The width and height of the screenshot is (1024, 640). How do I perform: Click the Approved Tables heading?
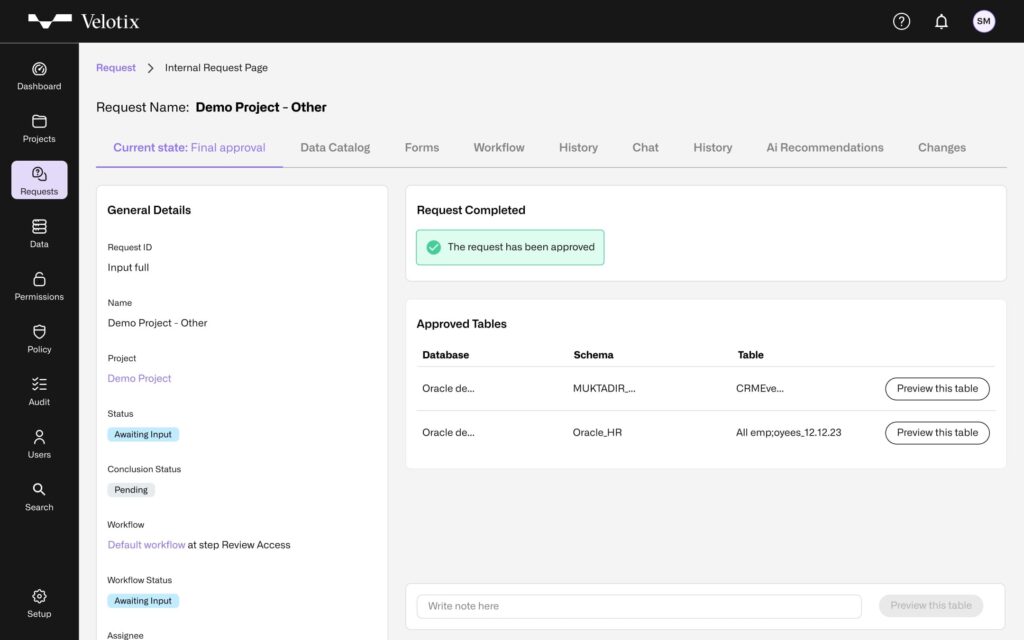click(x=462, y=324)
